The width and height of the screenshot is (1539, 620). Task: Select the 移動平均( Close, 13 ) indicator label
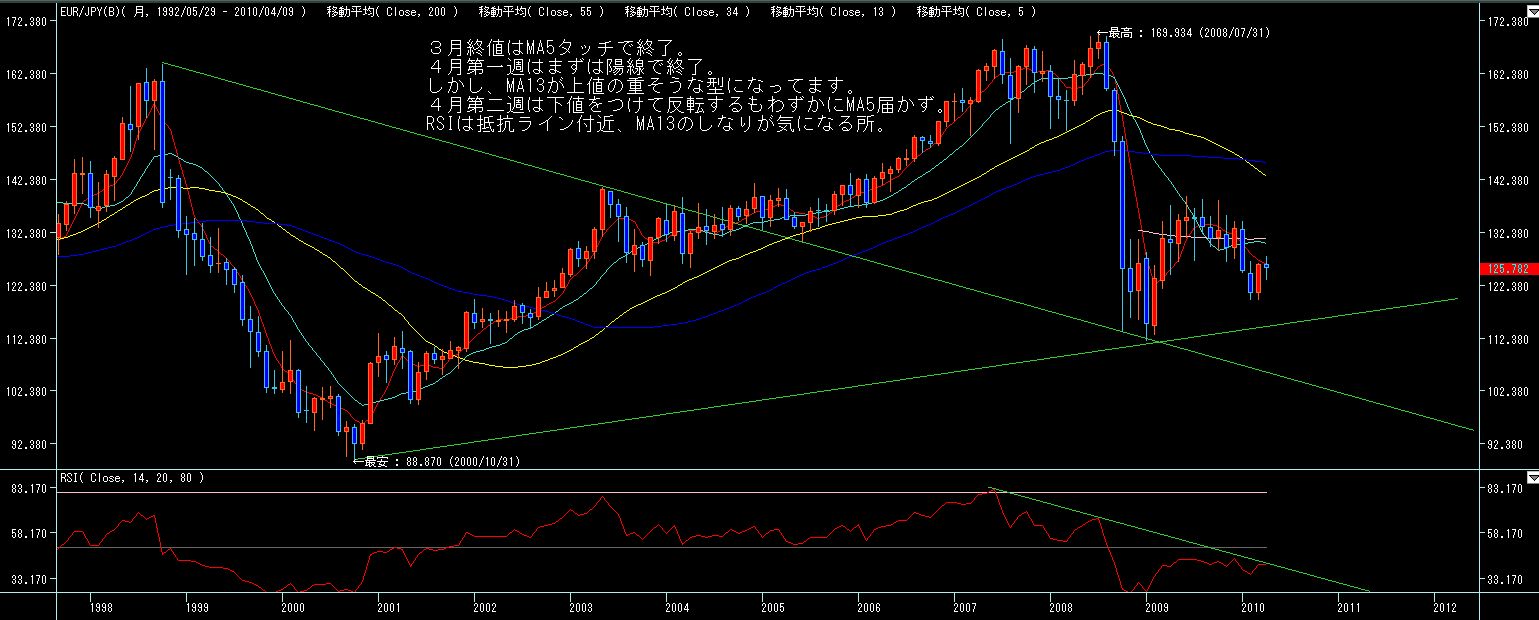click(x=834, y=12)
